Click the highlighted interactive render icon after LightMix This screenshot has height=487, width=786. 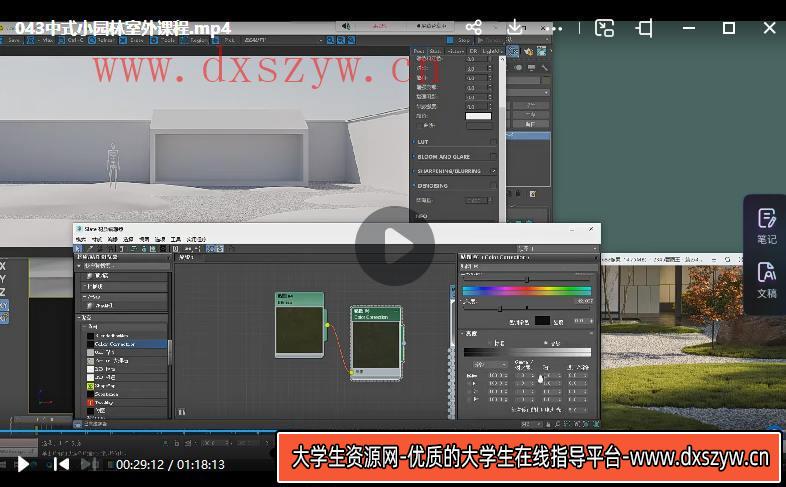click(x=513, y=51)
